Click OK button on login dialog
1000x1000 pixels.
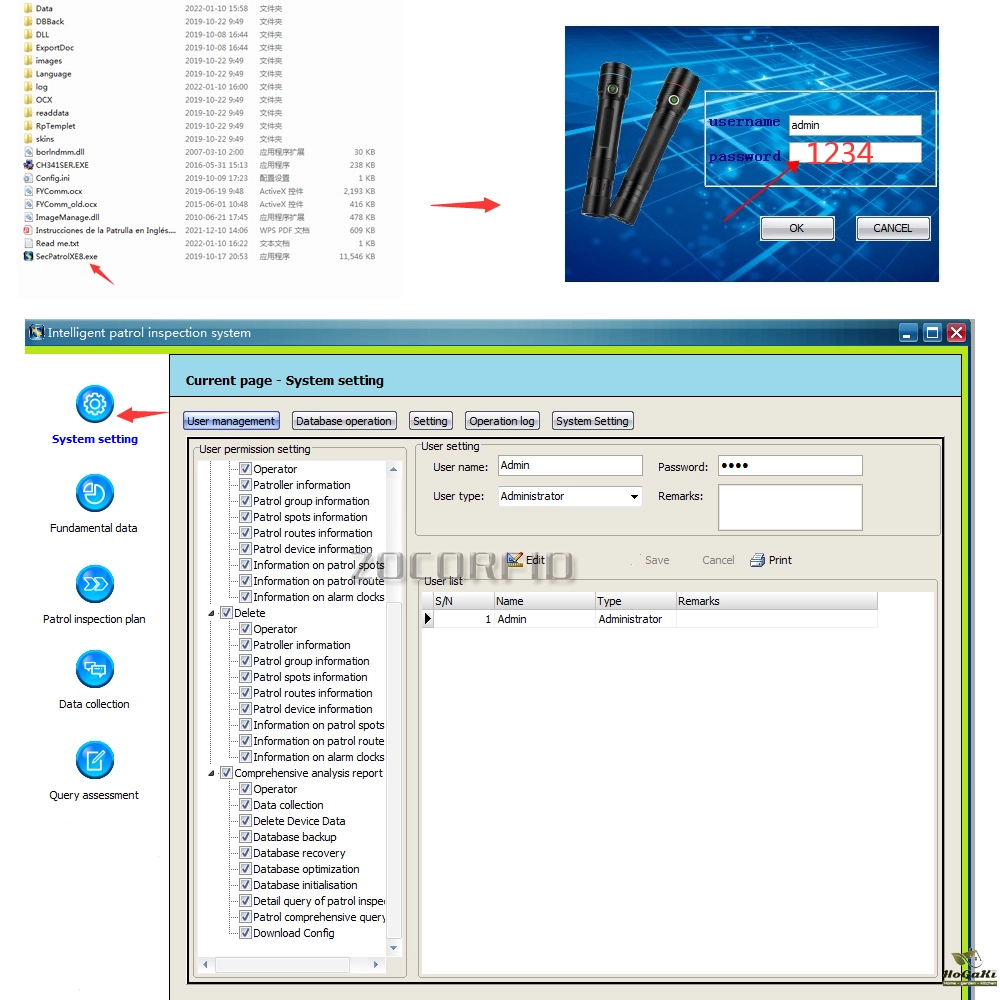point(796,228)
